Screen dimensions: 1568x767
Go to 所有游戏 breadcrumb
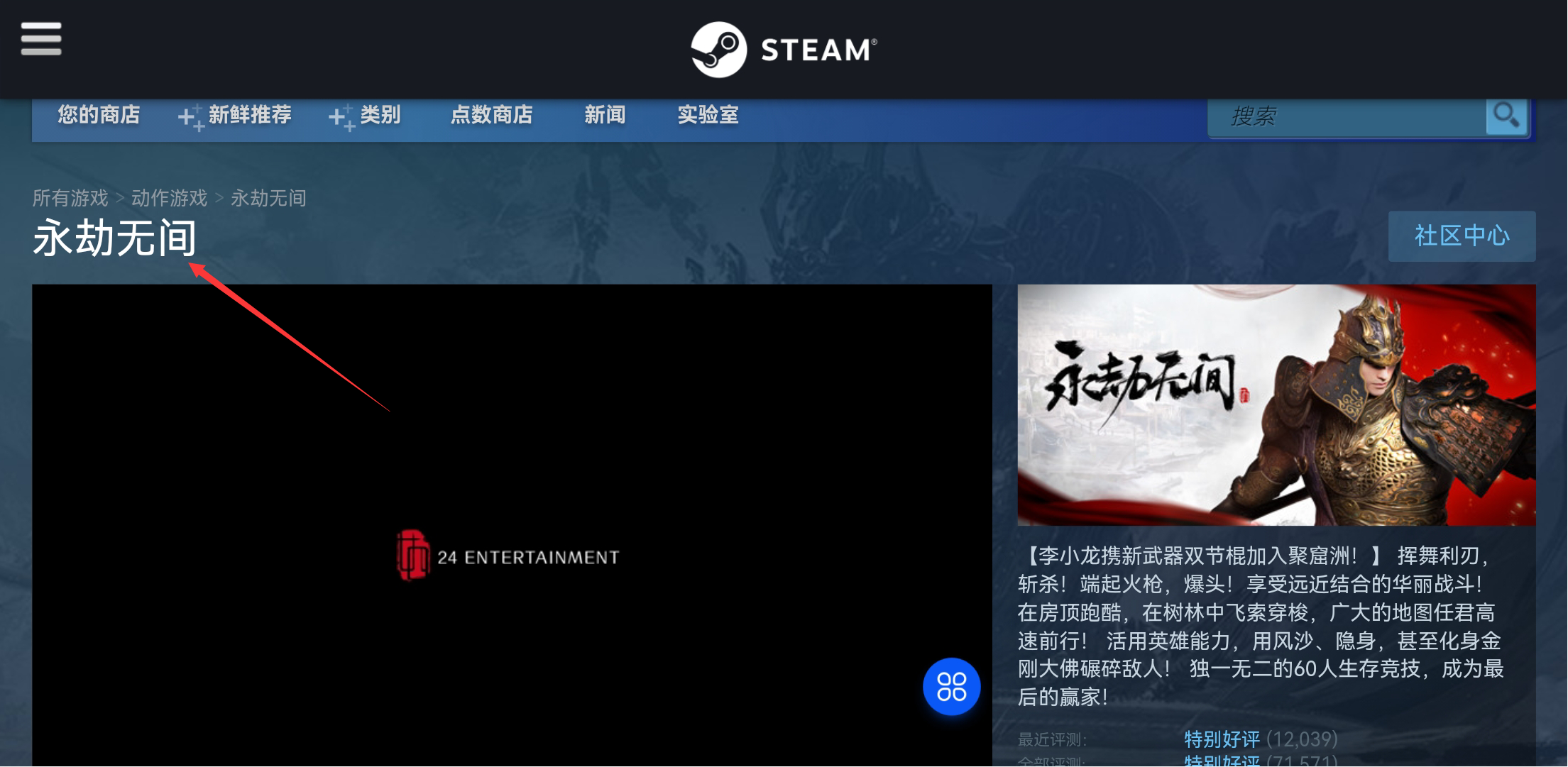70,198
